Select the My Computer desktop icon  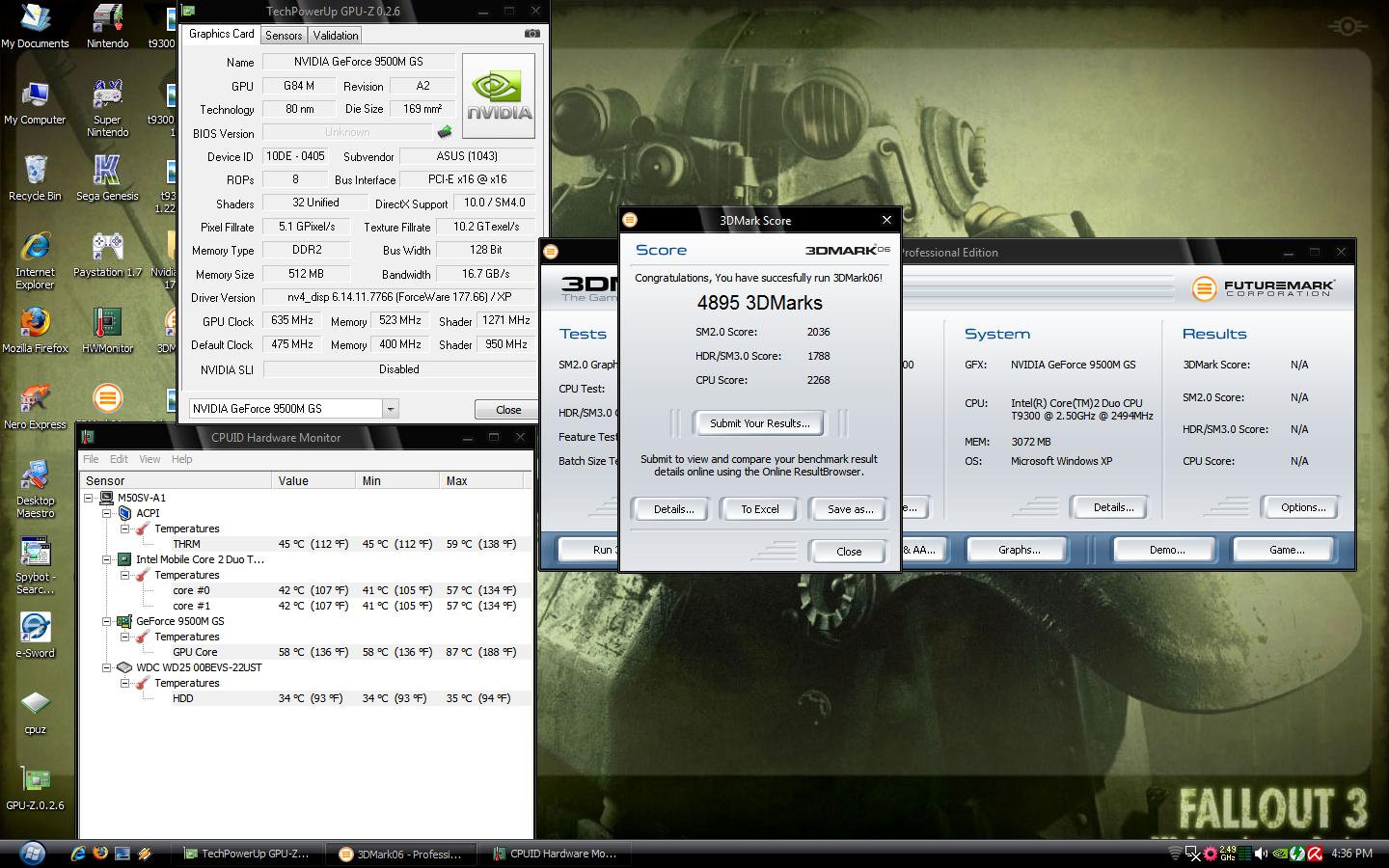click(35, 103)
